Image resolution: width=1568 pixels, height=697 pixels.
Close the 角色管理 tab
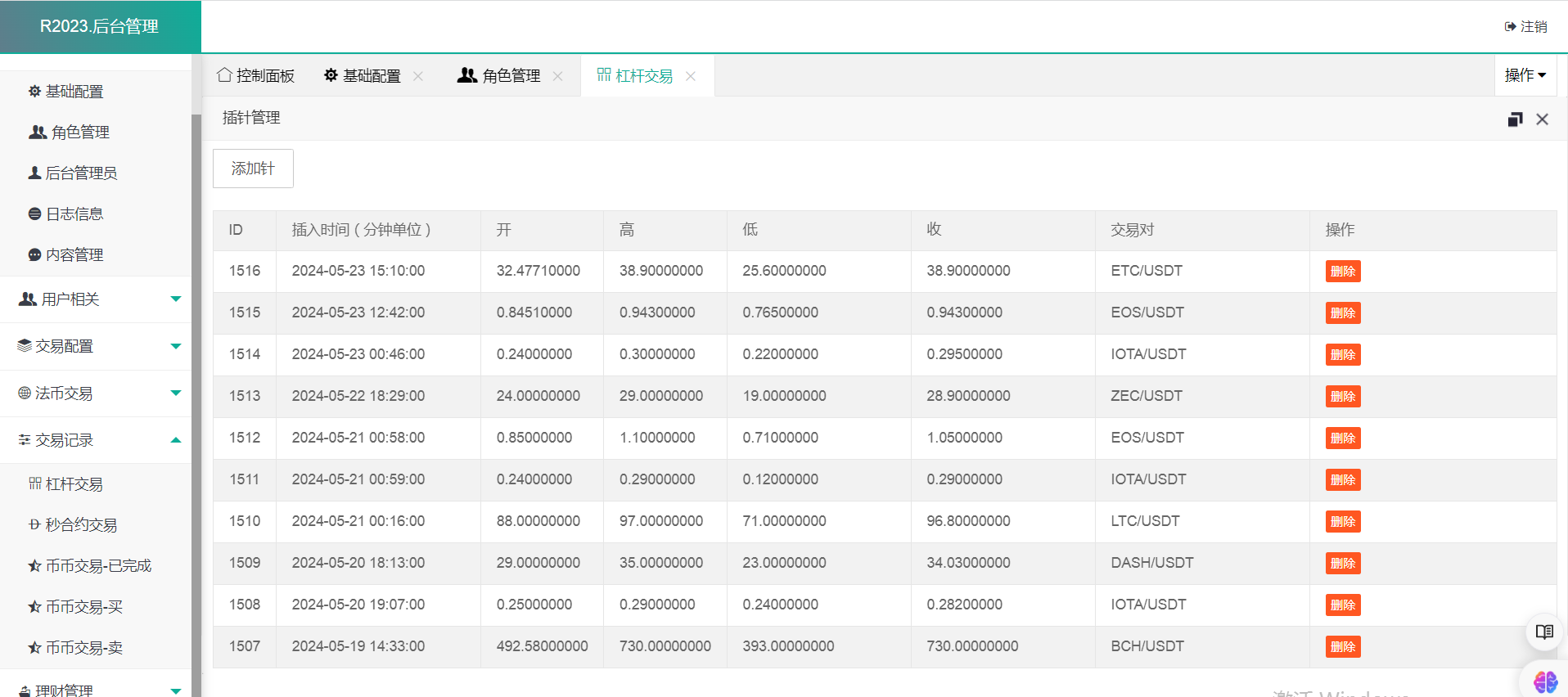pyautogui.click(x=557, y=76)
